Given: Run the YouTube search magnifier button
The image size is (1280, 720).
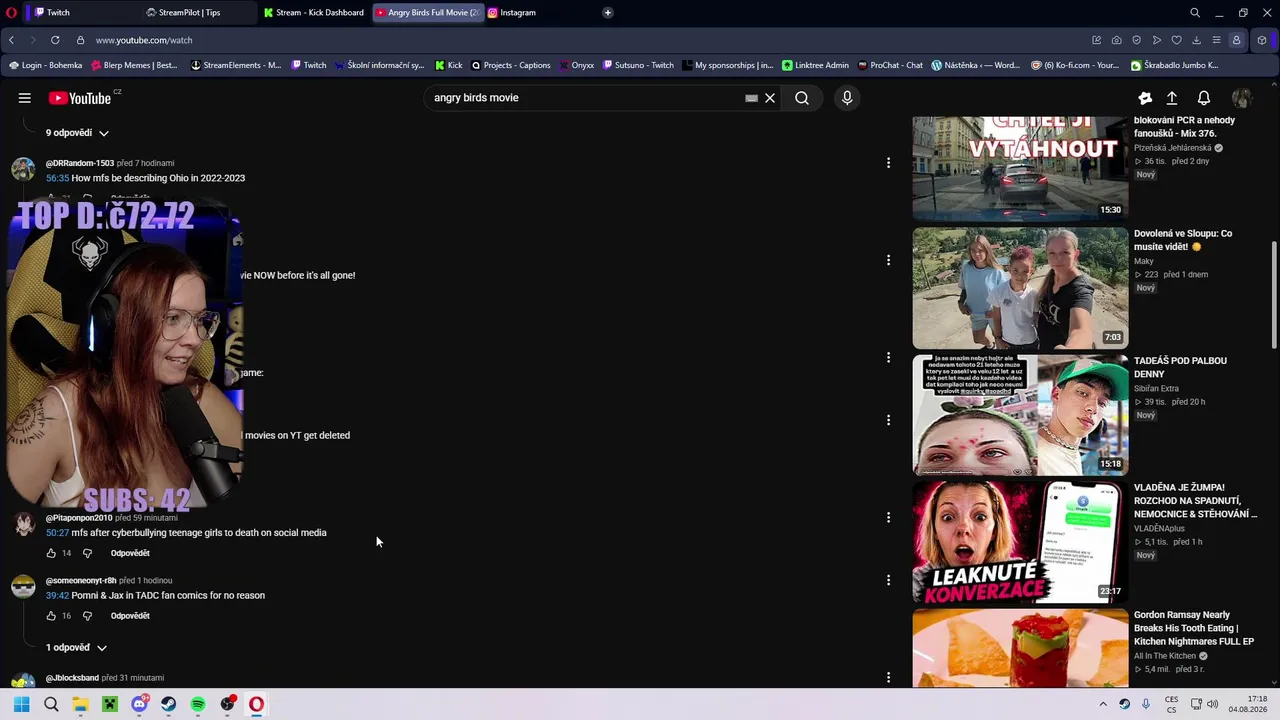Looking at the screenshot, I should [802, 98].
